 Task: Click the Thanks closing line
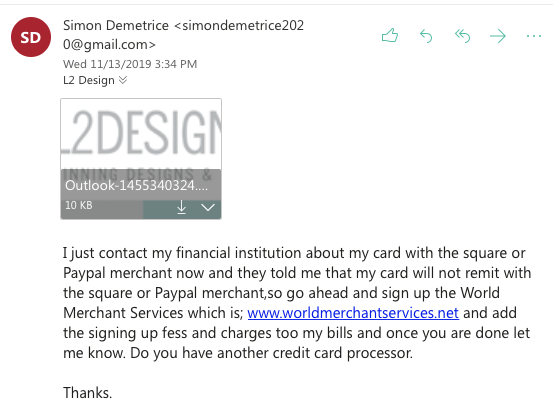[x=87, y=392]
